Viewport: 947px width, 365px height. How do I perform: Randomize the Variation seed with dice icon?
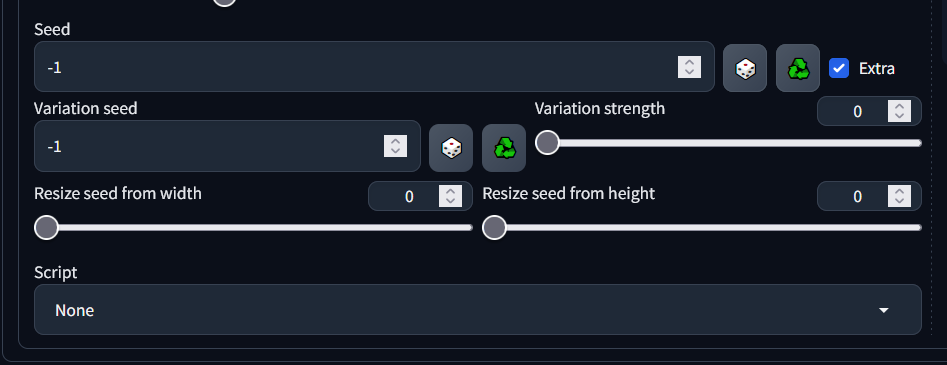pyautogui.click(x=451, y=148)
